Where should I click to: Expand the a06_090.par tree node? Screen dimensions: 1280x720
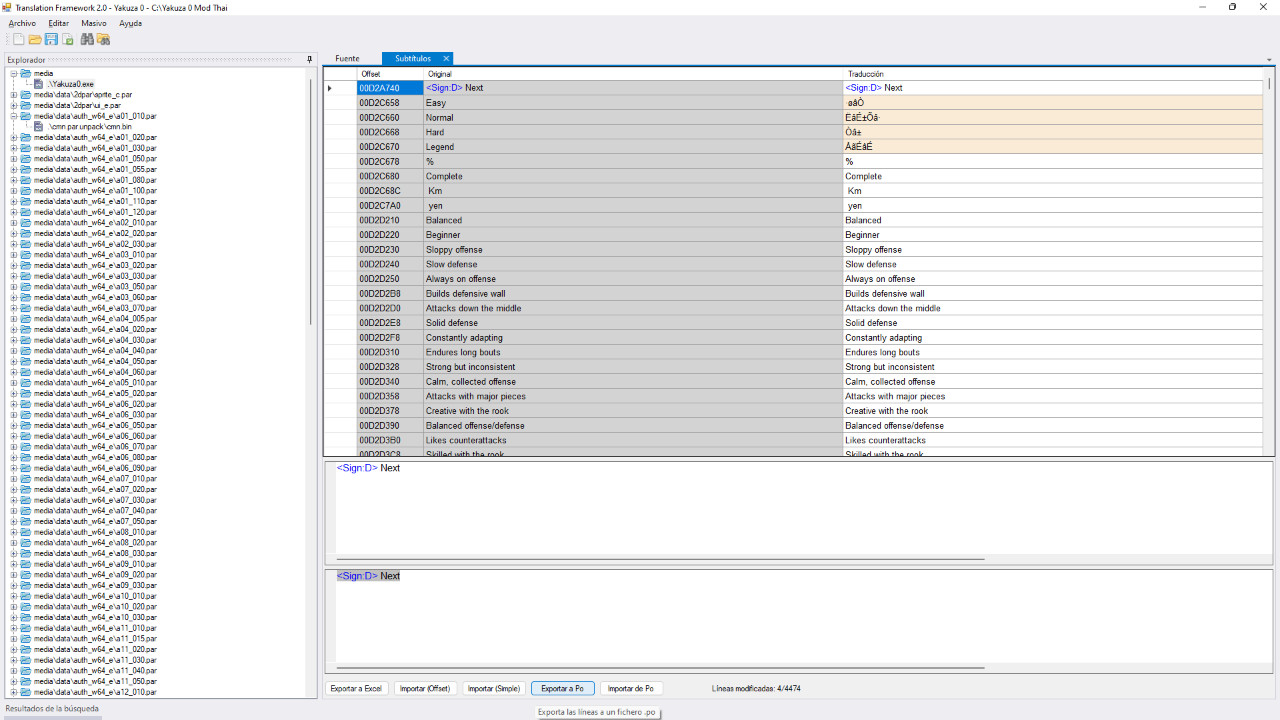pos(14,468)
